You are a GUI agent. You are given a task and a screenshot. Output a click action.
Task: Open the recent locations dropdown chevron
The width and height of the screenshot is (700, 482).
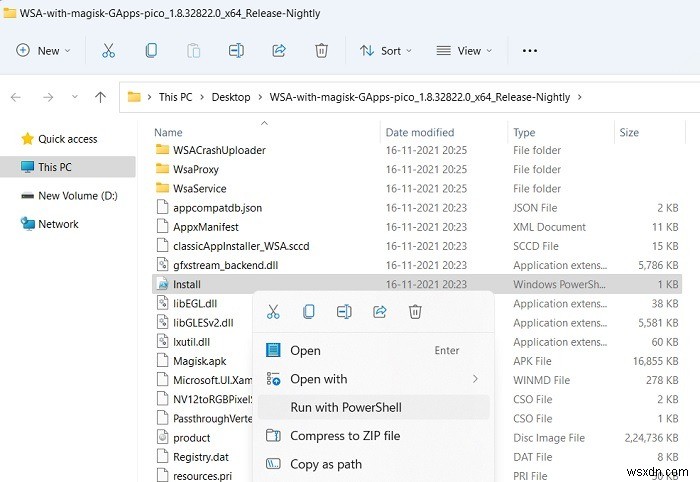click(75, 97)
